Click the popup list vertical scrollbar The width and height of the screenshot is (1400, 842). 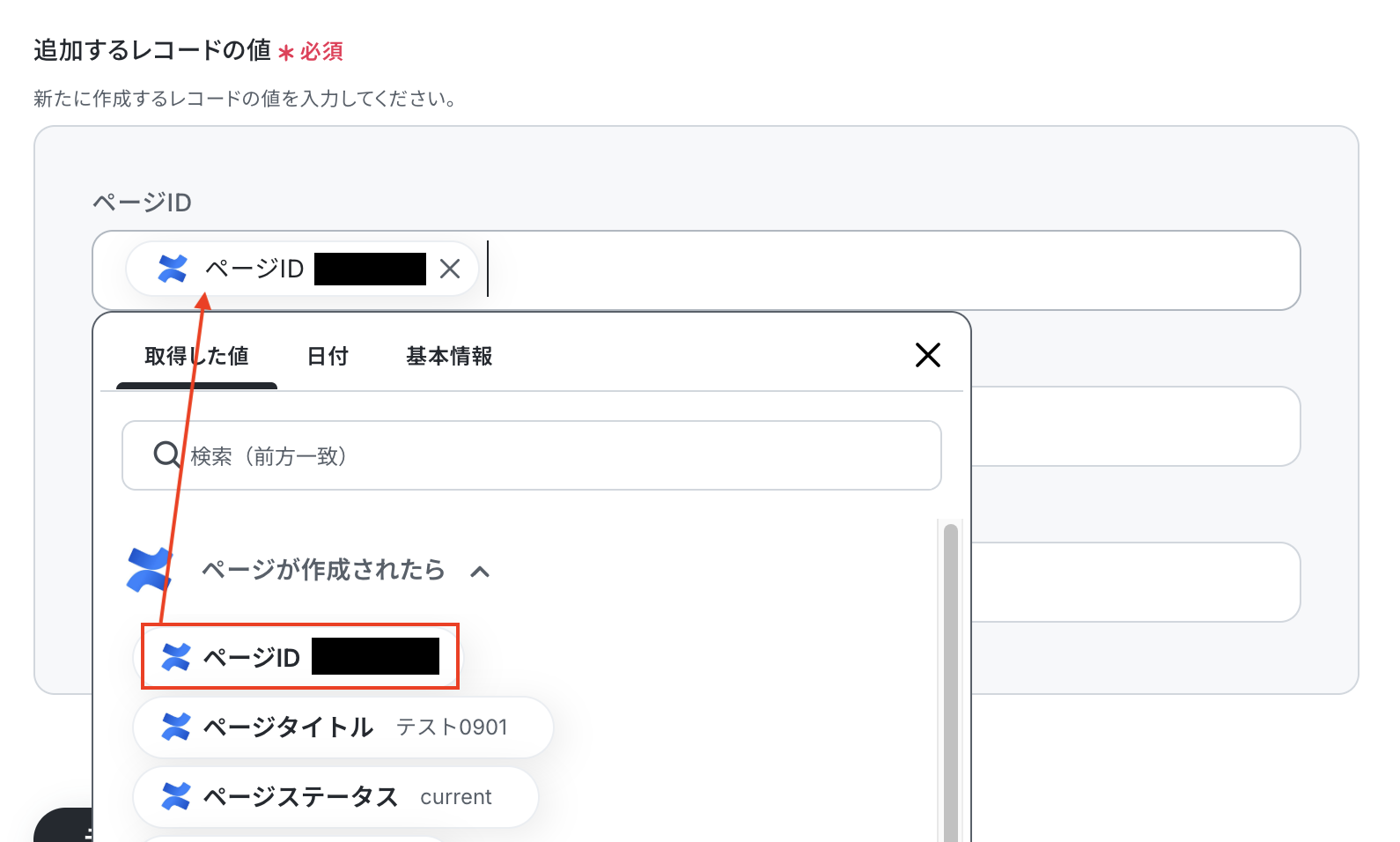pyautogui.click(x=950, y=683)
